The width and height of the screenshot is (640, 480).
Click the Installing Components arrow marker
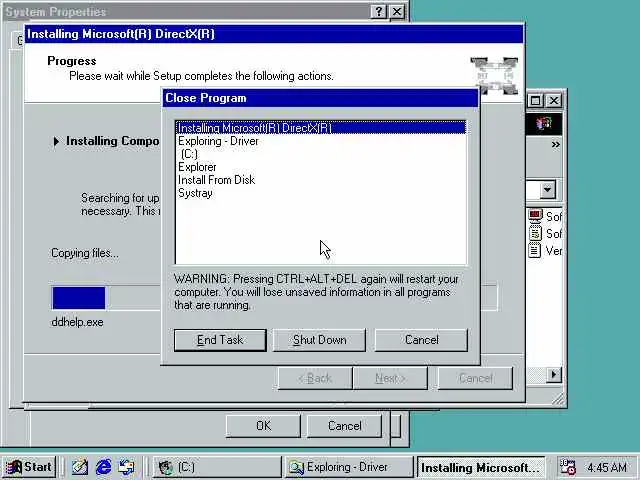(56, 141)
